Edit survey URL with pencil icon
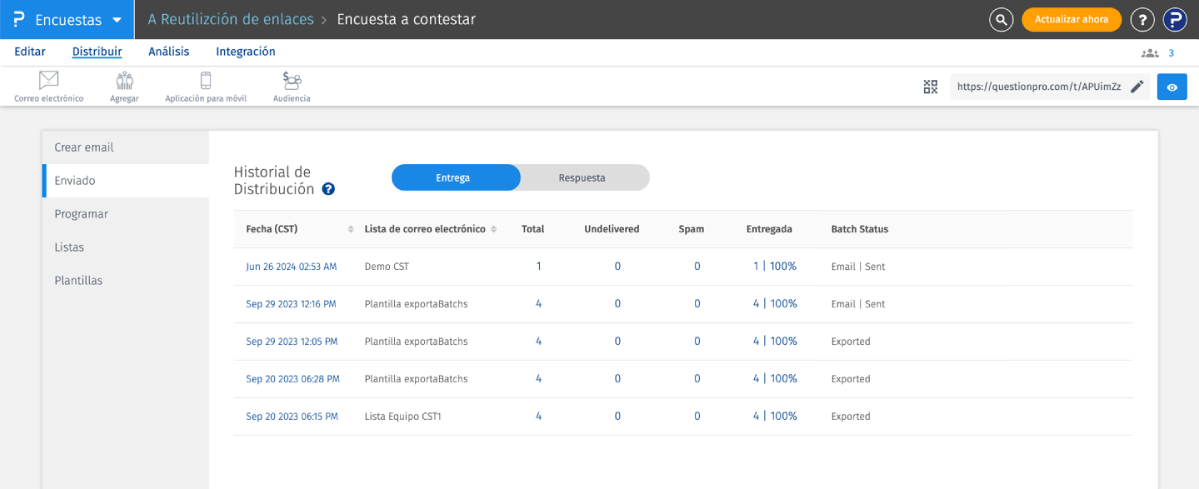 (x=1136, y=87)
